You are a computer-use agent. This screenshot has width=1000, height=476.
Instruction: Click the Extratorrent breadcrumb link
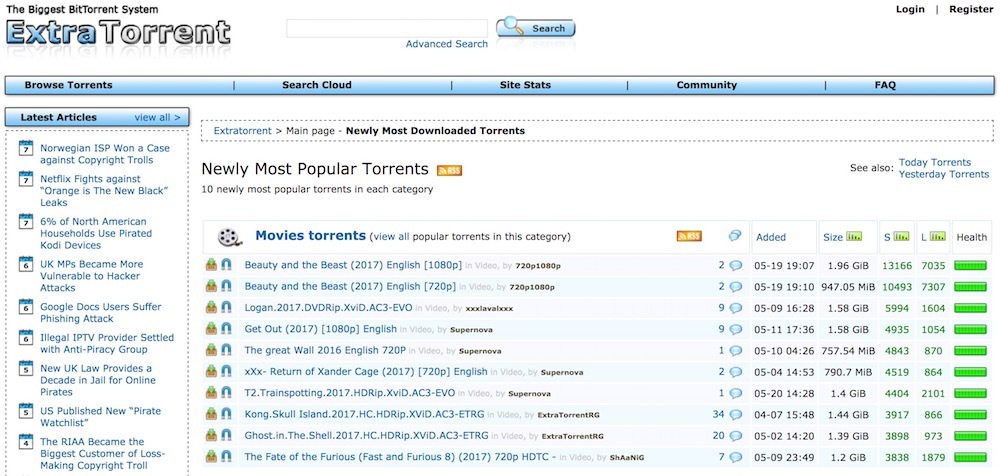(242, 131)
